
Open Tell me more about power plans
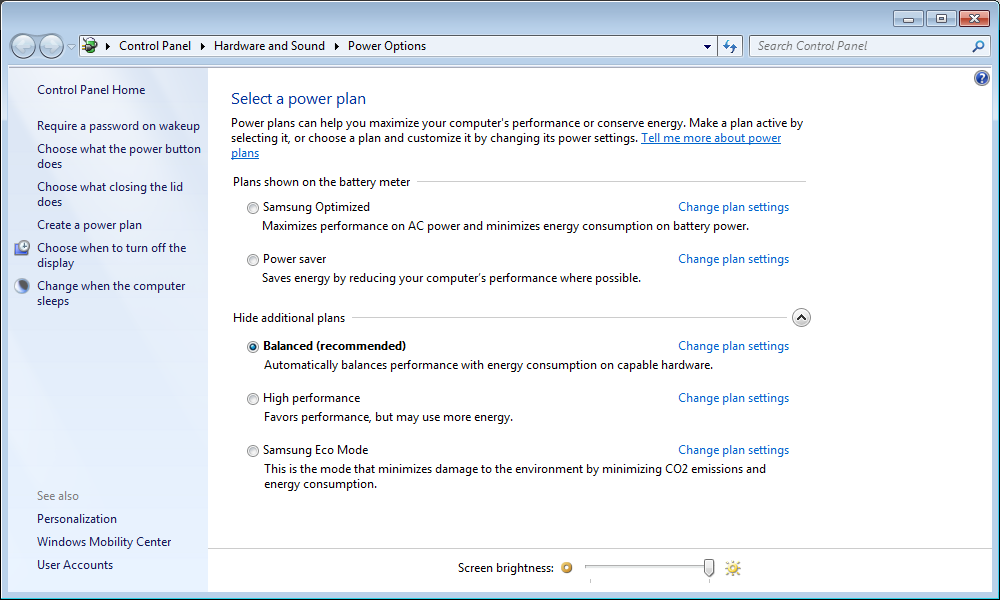[710, 138]
